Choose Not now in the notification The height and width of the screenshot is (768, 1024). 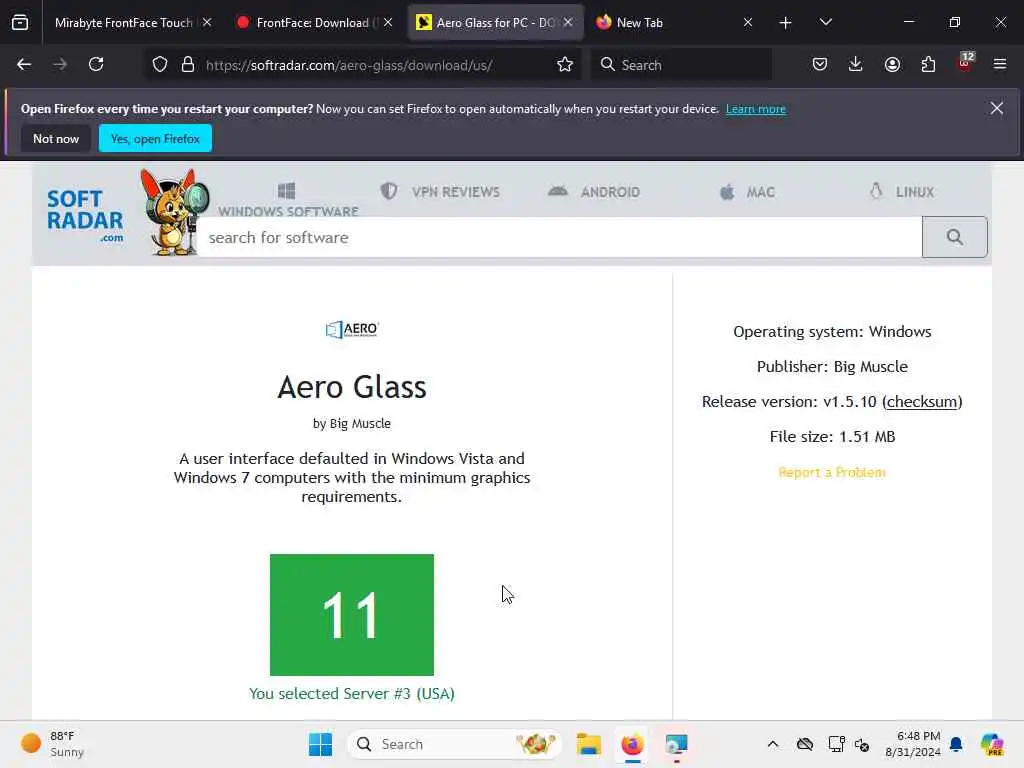56,138
